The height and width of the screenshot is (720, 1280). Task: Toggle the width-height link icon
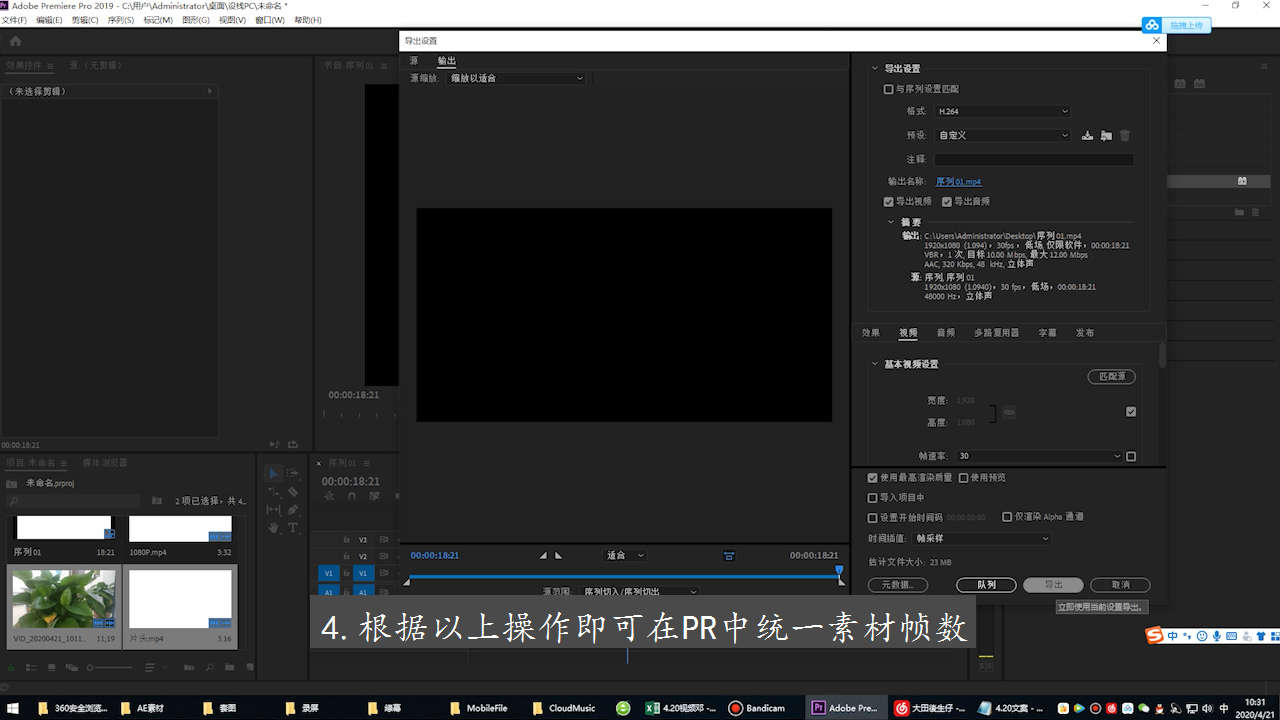(1010, 412)
